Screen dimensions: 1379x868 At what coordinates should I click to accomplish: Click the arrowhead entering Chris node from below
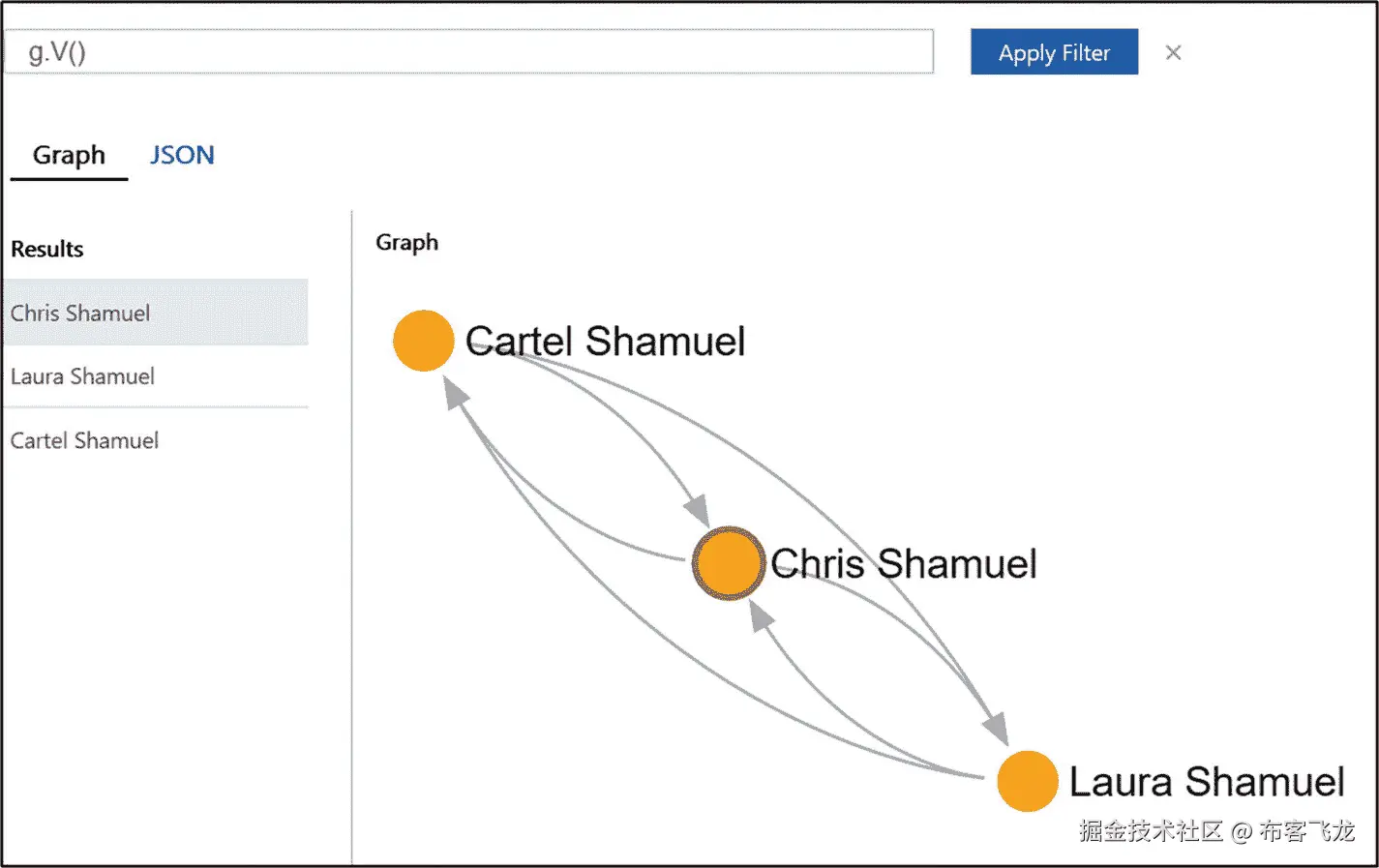pyautogui.click(x=761, y=615)
